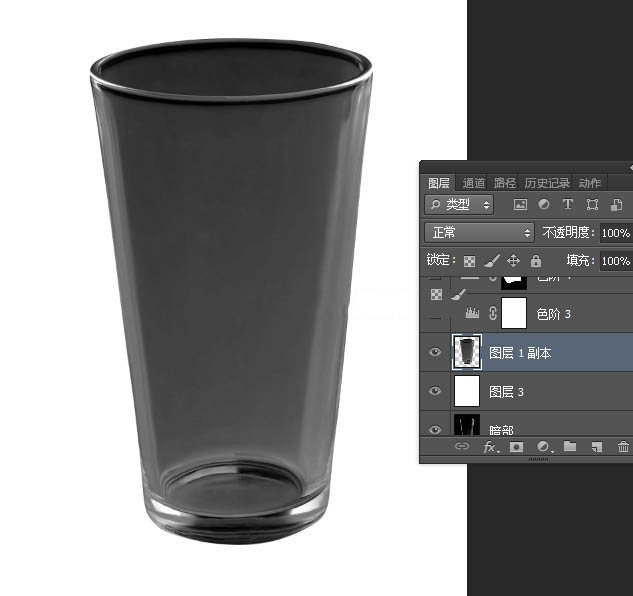This screenshot has height=596, width=633.
Task: Select the layer named 色阶 3
Action: (x=553, y=314)
